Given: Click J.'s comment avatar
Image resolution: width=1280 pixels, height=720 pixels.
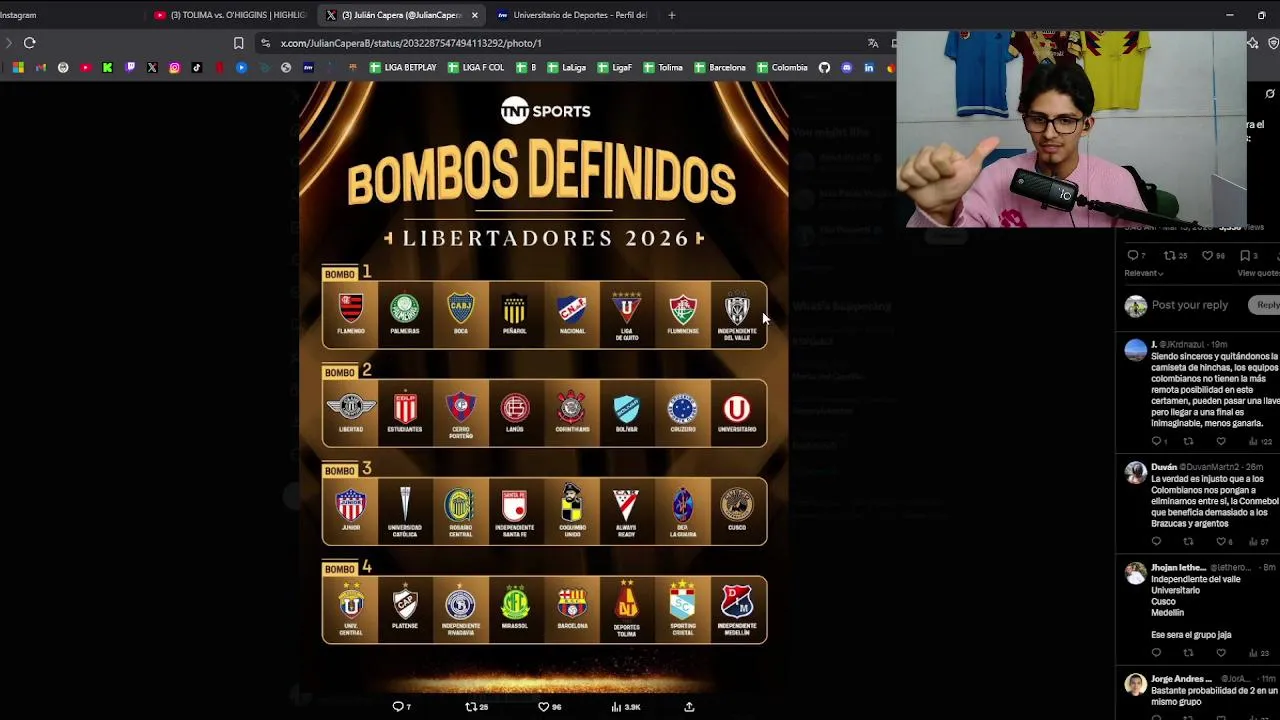Looking at the screenshot, I should coord(1135,350).
